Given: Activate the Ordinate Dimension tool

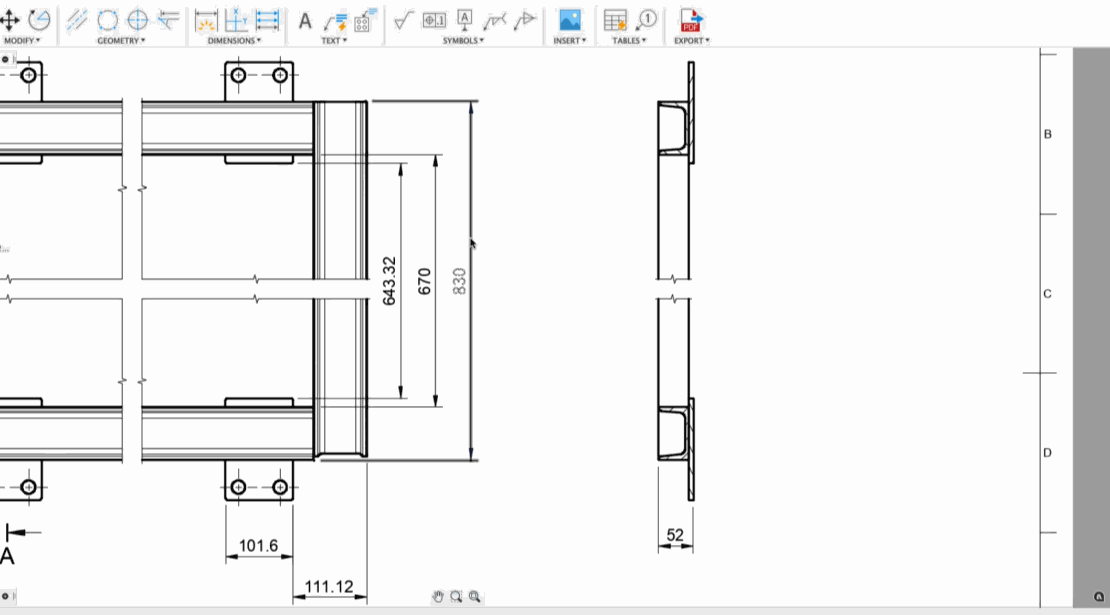Looking at the screenshot, I should pyautogui.click(x=236, y=21).
